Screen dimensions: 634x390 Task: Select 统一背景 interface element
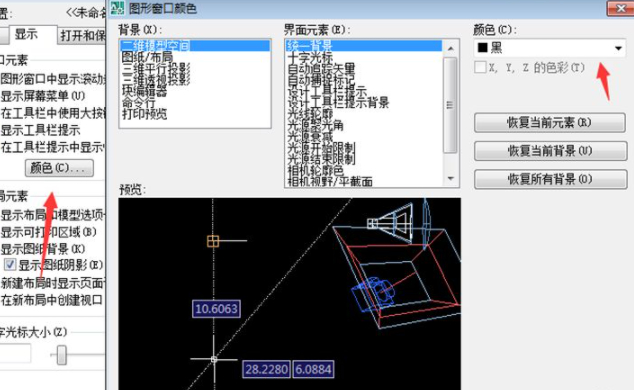pyautogui.click(x=363, y=45)
